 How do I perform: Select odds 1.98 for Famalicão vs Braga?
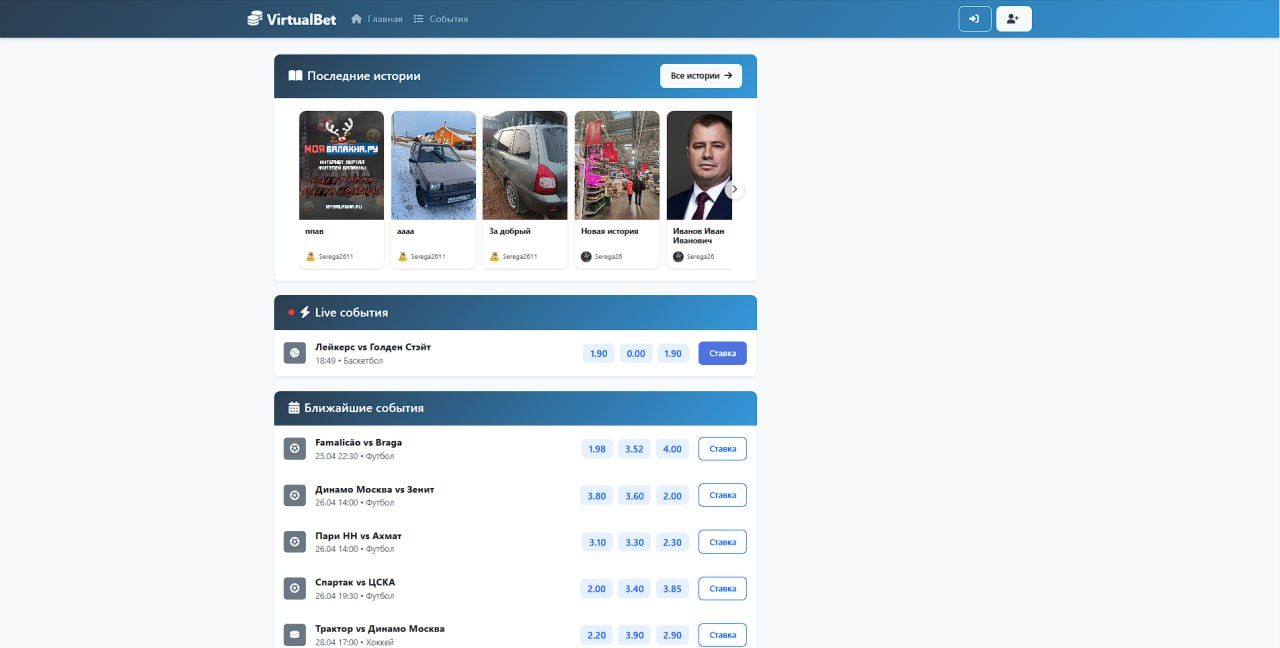tap(597, 449)
